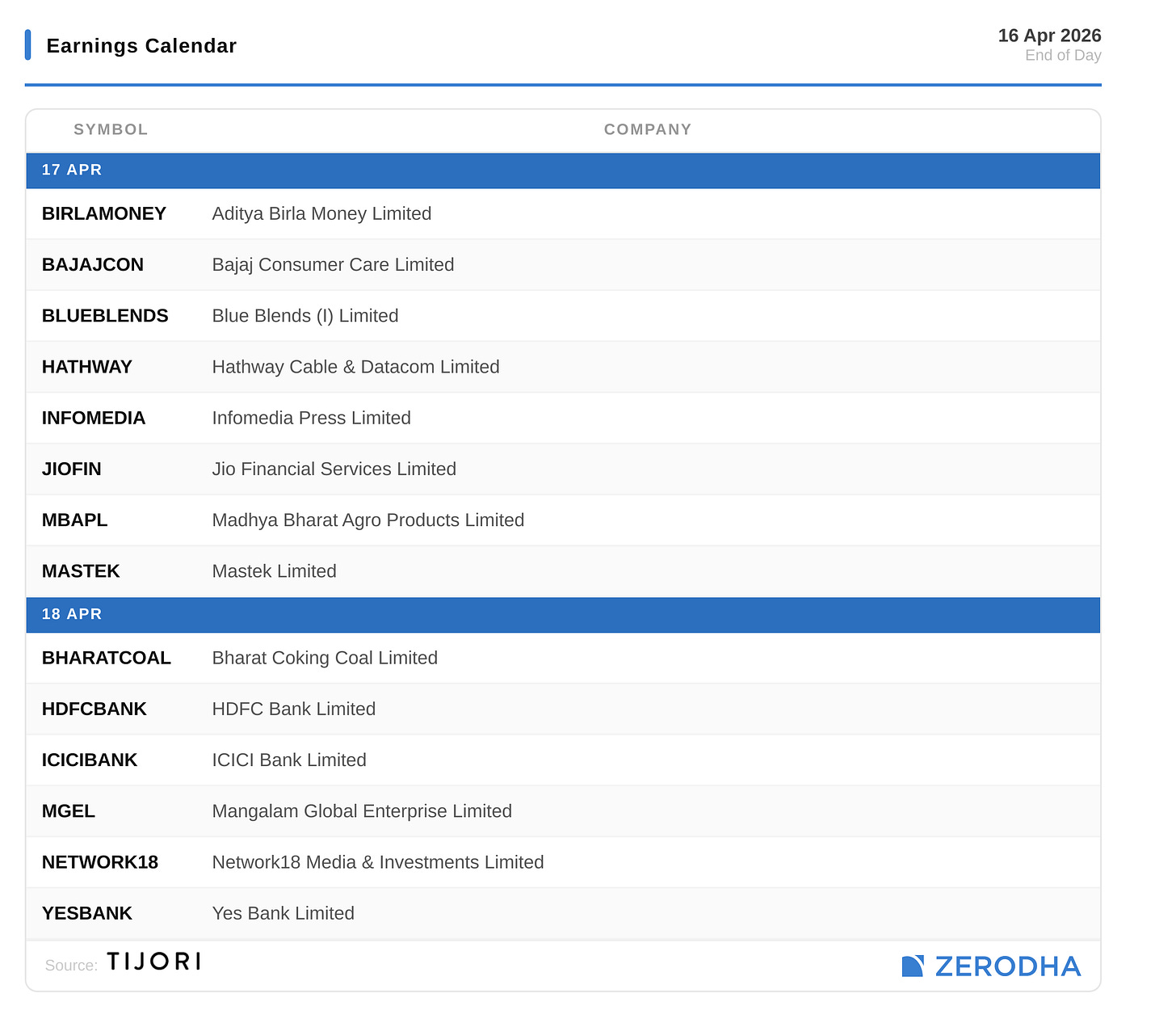
Task: Click Jio Financial Services Limited
Action: (334, 469)
